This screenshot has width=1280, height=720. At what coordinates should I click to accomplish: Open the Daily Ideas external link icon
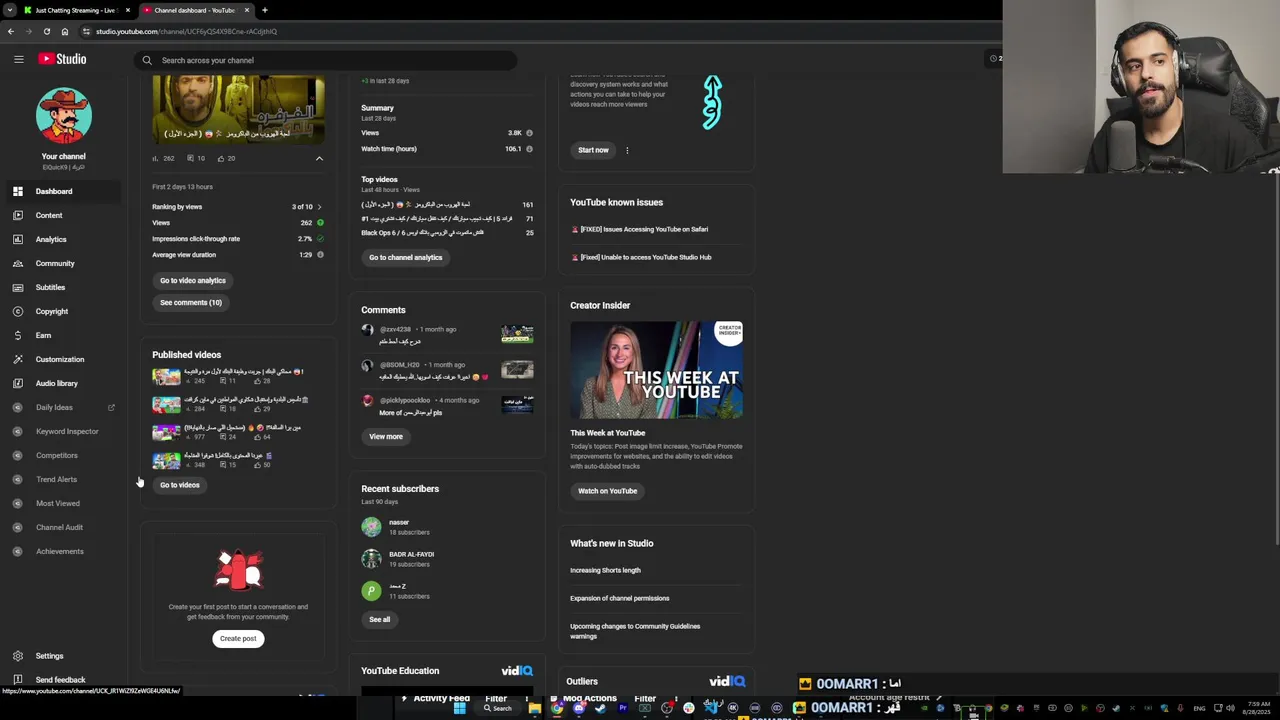[x=111, y=407]
